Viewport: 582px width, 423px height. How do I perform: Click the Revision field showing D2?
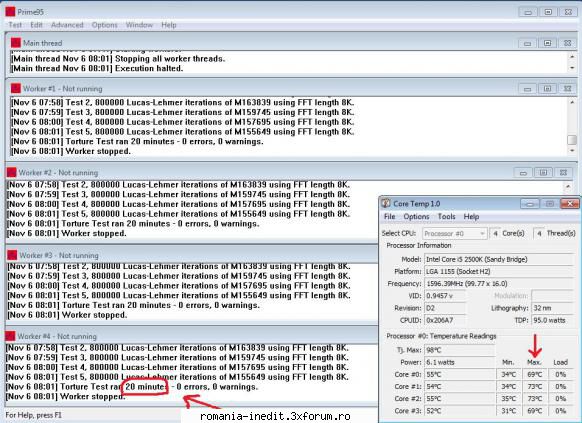(445, 308)
